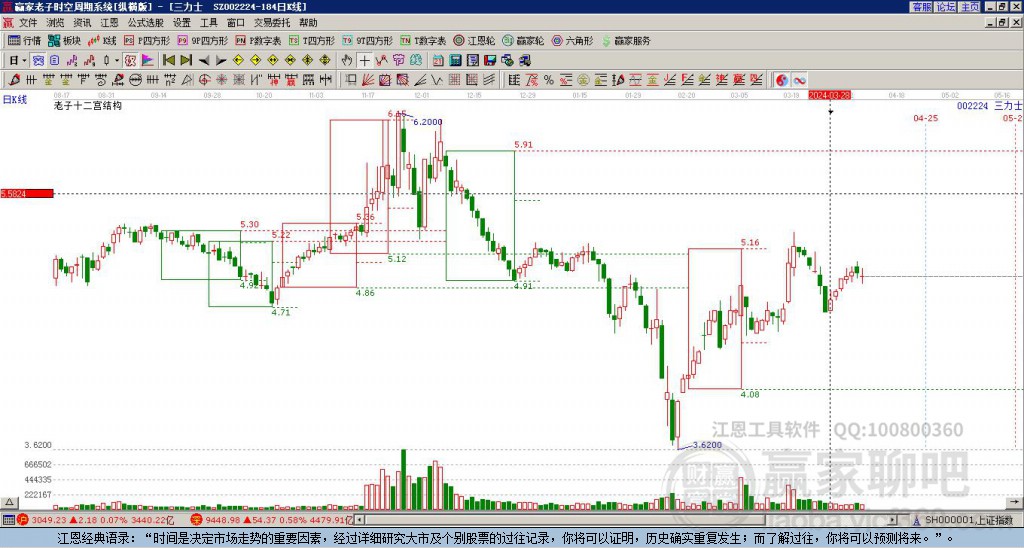Screen dimensions: 1024x548
Task: Click the 04-25 future date label
Action: pyautogui.click(x=925, y=118)
